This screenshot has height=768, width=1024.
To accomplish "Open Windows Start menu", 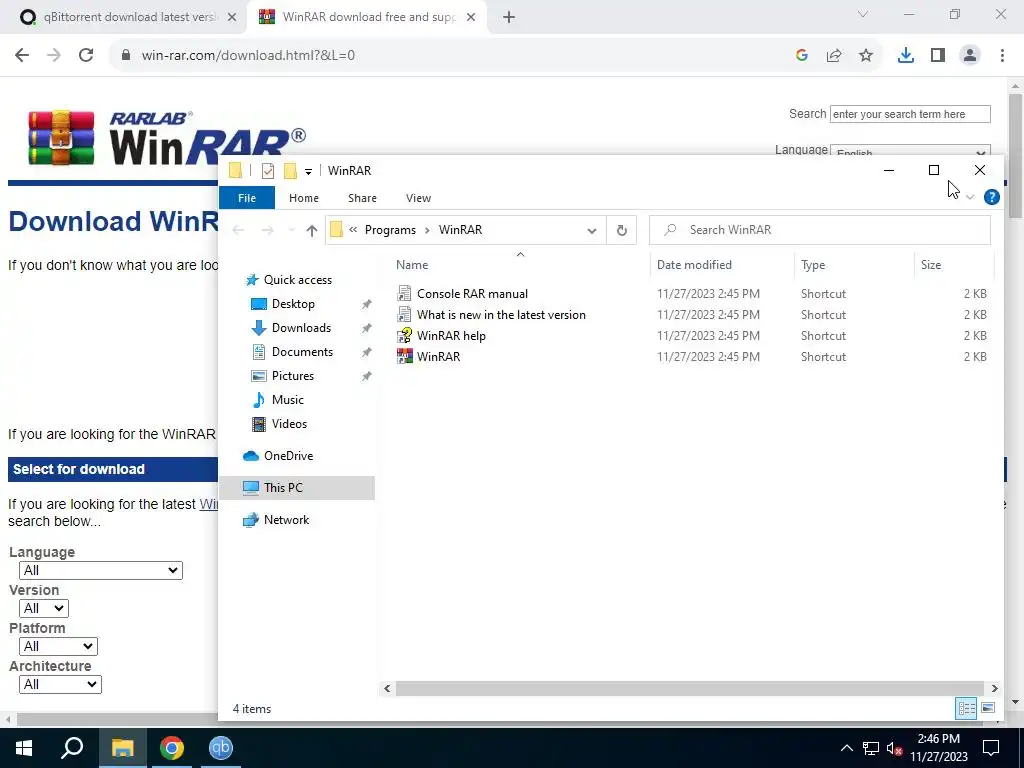I will click(24, 748).
